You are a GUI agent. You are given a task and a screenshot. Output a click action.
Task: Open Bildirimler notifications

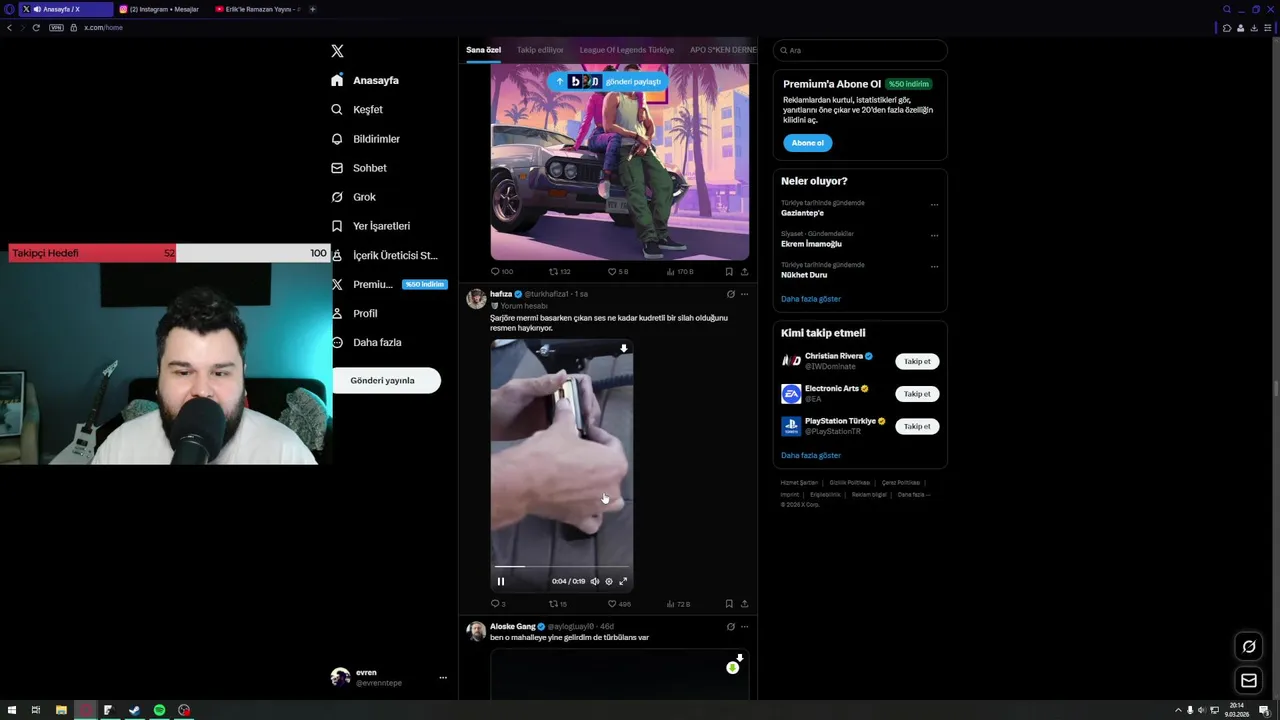(365, 139)
